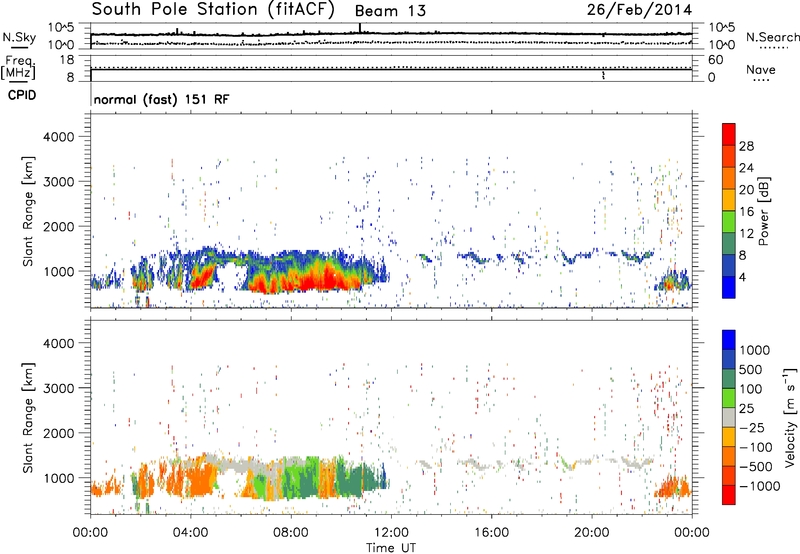The image size is (800, 554).
Task: Click the 'Slant Range [km]' label of the velocity panel
Action: pos(28,418)
